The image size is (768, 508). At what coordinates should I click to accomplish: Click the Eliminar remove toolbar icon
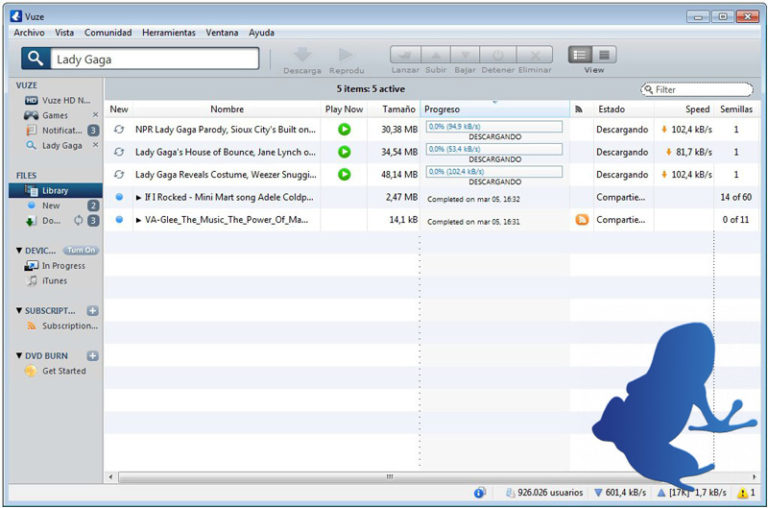pyautogui.click(x=535, y=55)
